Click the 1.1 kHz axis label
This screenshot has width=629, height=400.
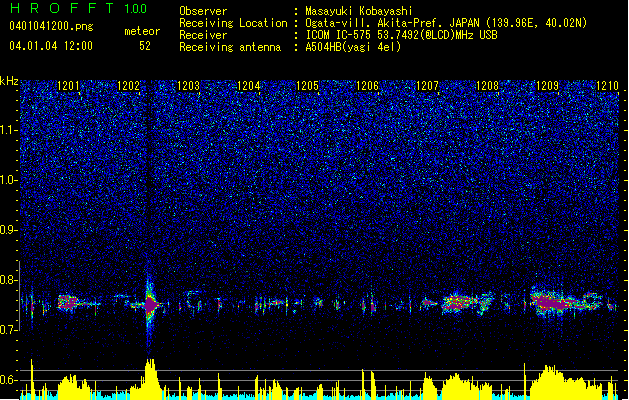click(x=8, y=130)
